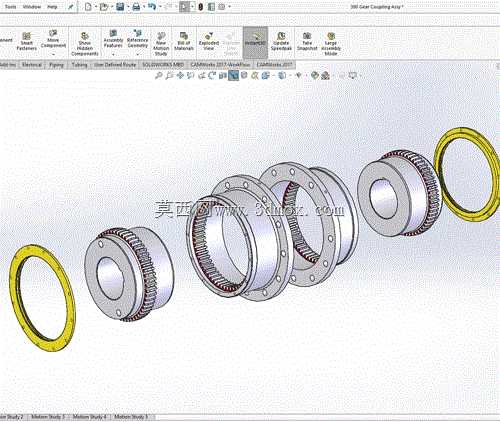Open the Motion Study 5 tab
This screenshot has height=422, width=500.
(x=131, y=417)
